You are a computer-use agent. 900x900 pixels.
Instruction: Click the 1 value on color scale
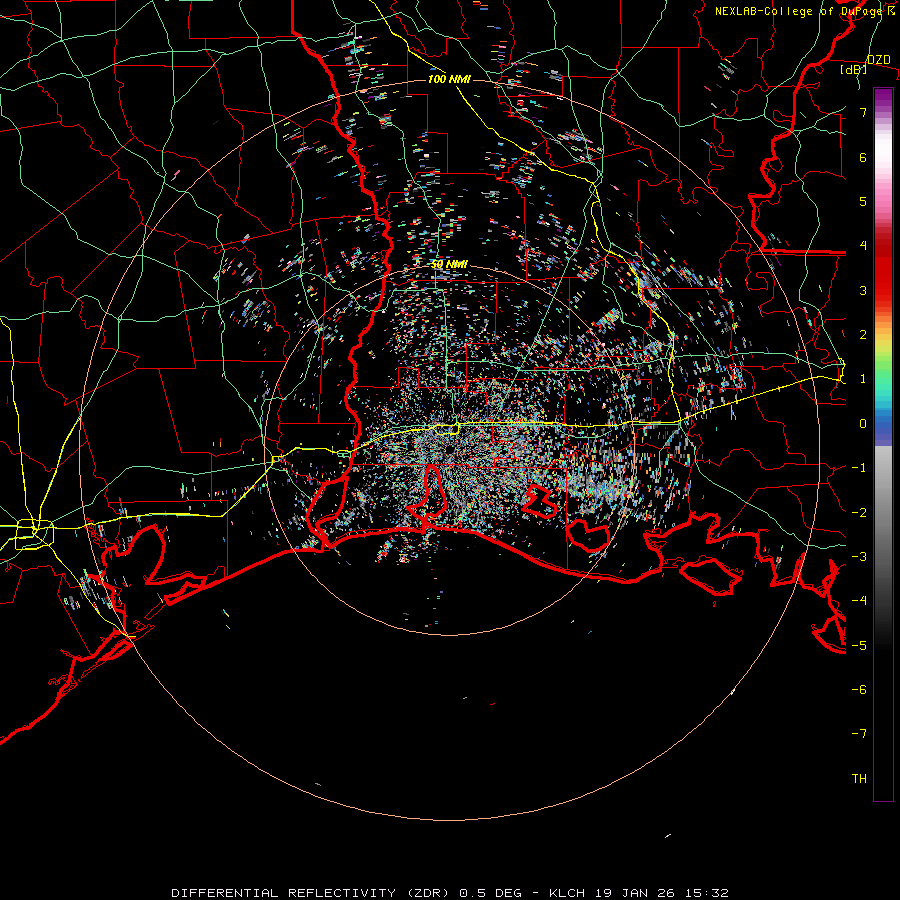click(863, 379)
